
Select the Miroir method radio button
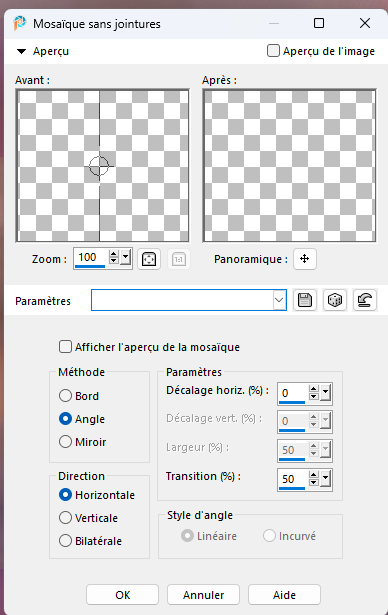coord(65,442)
